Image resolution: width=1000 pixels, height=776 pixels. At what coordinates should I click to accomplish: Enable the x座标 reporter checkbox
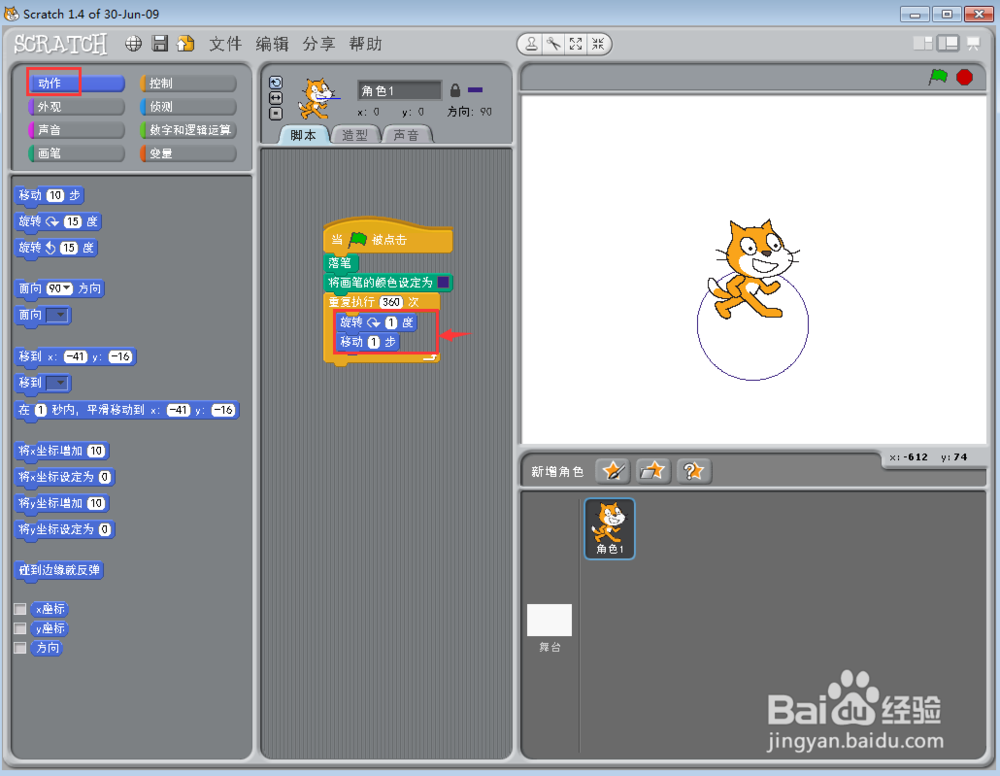click(x=20, y=609)
